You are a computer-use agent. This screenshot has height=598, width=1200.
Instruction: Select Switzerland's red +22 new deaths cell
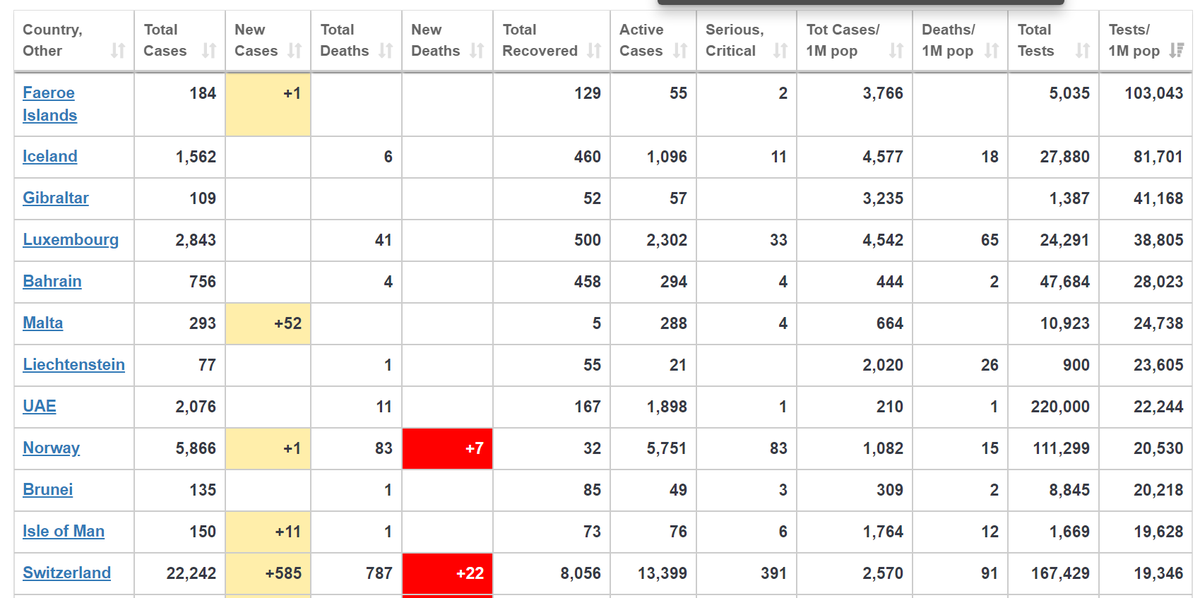448,574
